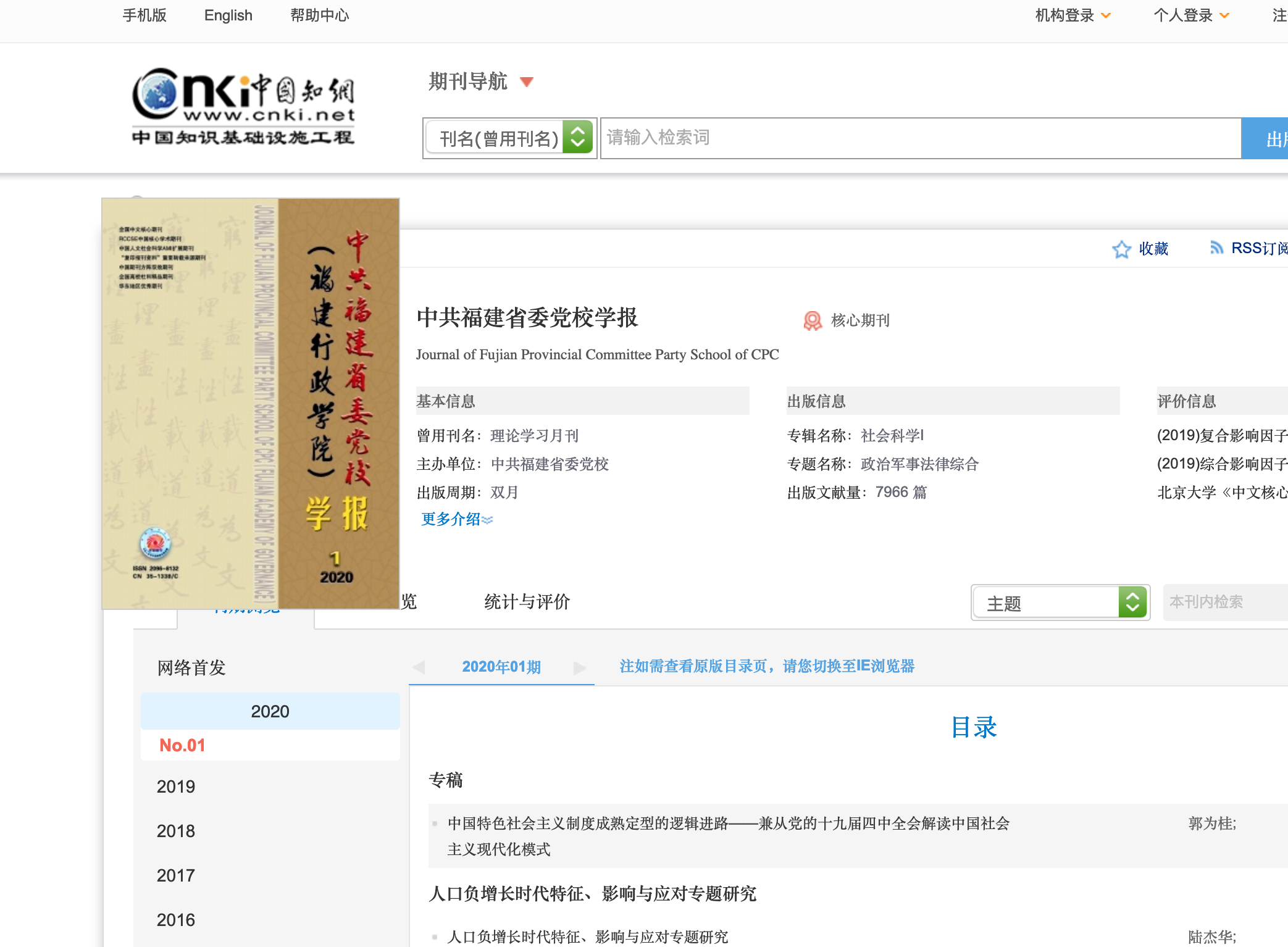Open the article 人口负增长时代特征、影响与应对专题研究
The width and height of the screenshot is (1288, 947).
coord(588,937)
